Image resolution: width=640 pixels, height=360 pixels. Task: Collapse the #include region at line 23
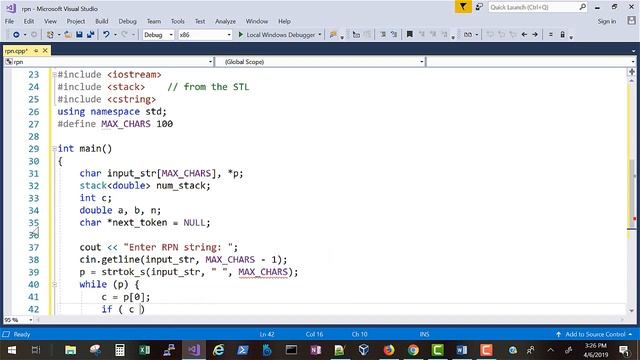[x=54, y=75]
